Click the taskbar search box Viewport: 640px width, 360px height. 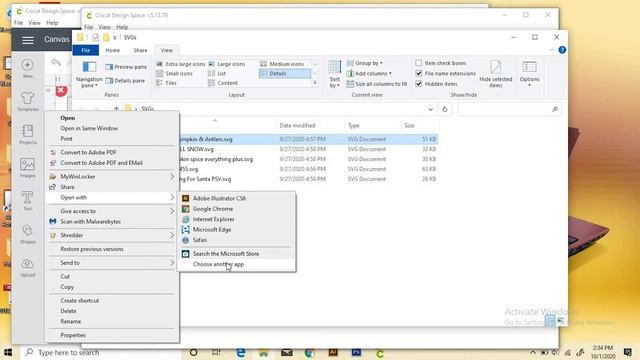click(x=100, y=352)
